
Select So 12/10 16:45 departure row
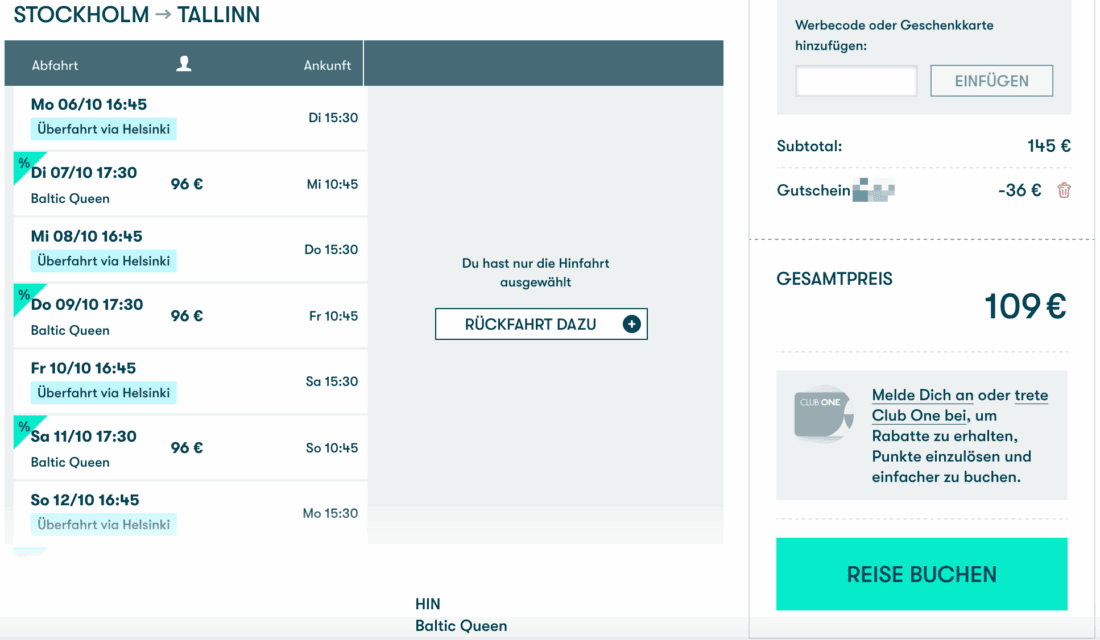click(x=190, y=512)
